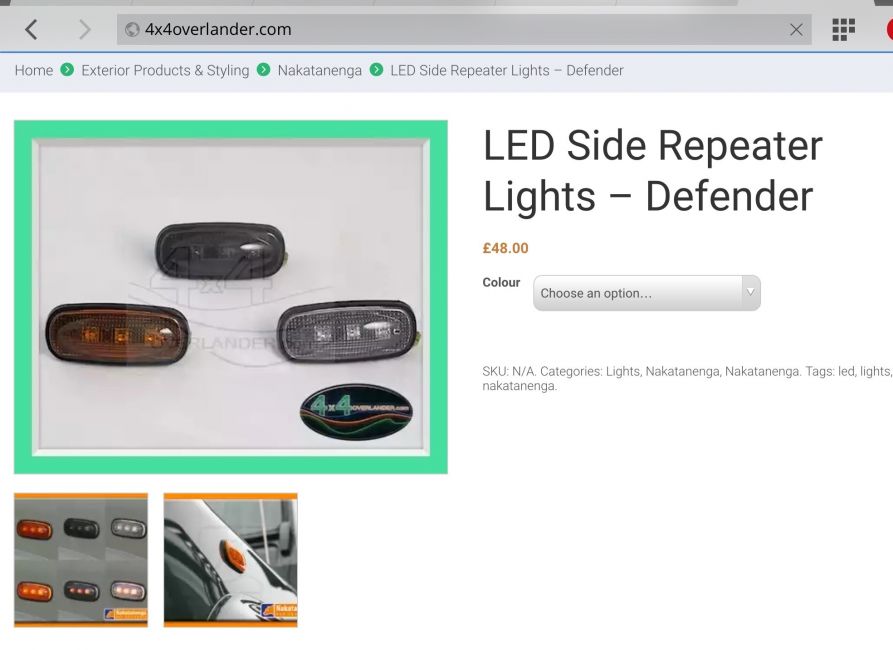Click the Colour dropdown arrow
Viewport: 893px width, 650px height.
[x=750, y=292]
